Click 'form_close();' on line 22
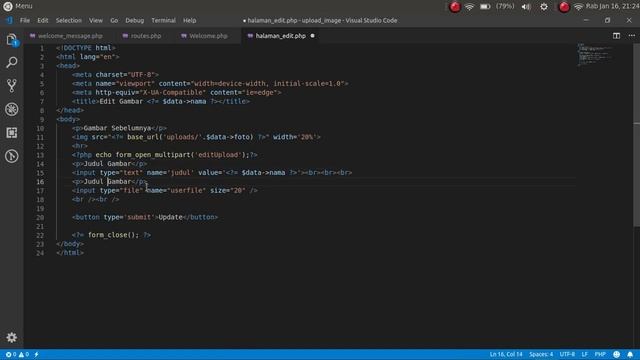 [x=113, y=235]
